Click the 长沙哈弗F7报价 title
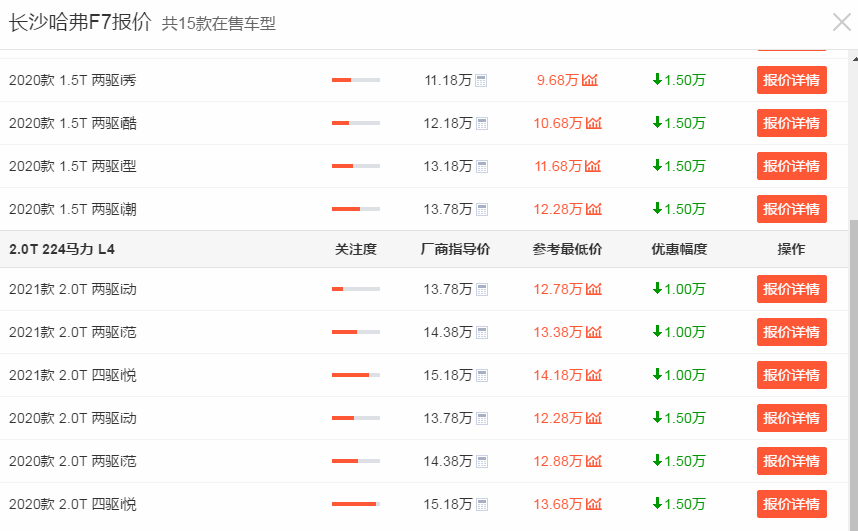This screenshot has width=858, height=531. [x=80, y=22]
